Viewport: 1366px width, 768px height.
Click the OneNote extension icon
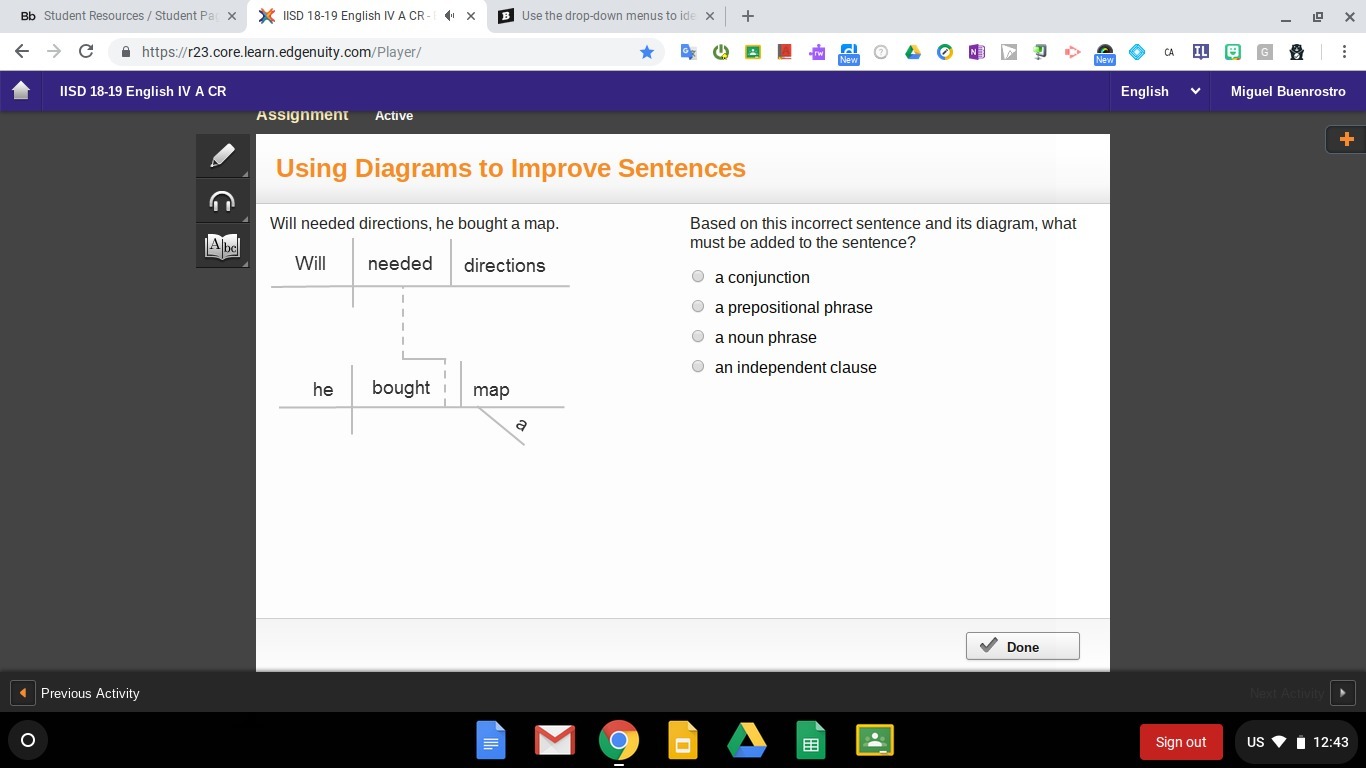(x=977, y=52)
